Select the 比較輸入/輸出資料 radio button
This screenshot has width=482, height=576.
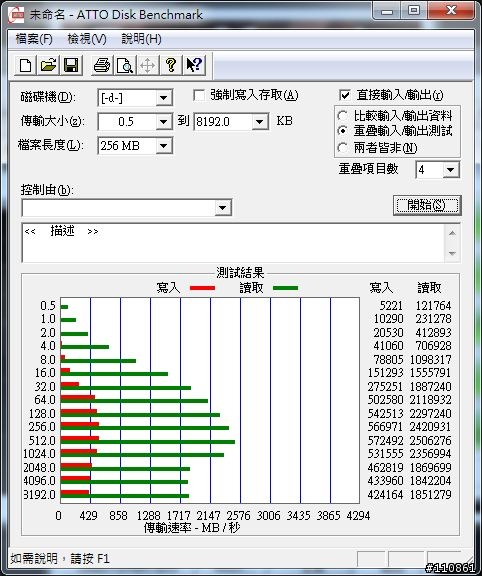click(x=343, y=116)
